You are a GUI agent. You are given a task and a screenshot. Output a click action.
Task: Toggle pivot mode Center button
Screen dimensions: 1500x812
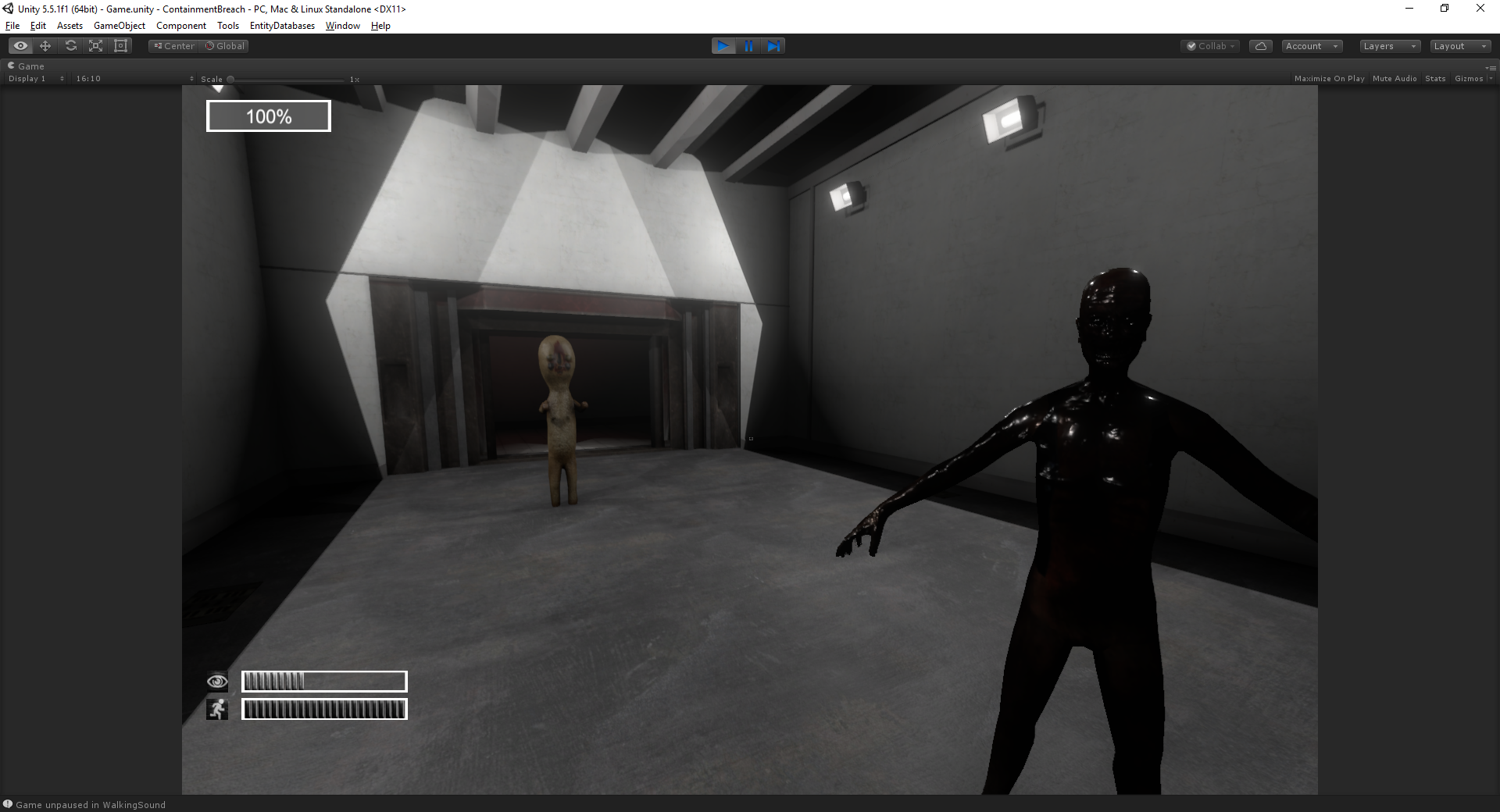point(174,46)
